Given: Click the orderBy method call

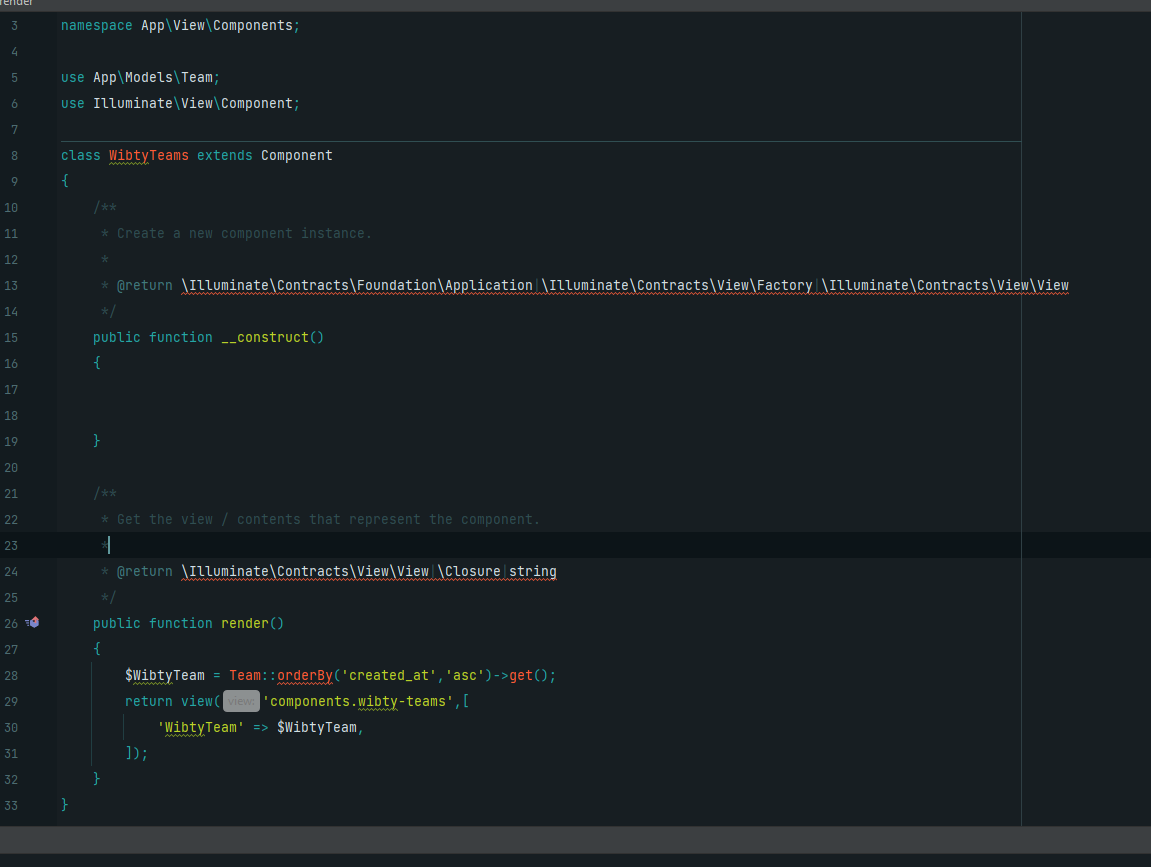Looking at the screenshot, I should point(304,675).
